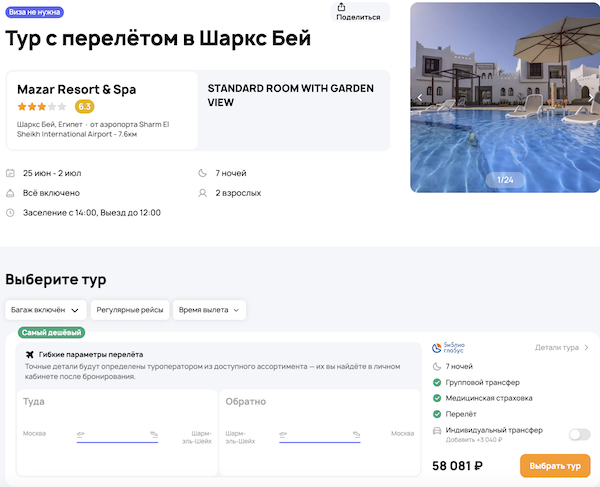Click the calendar icon beside 25 июн

pyautogui.click(x=10, y=173)
